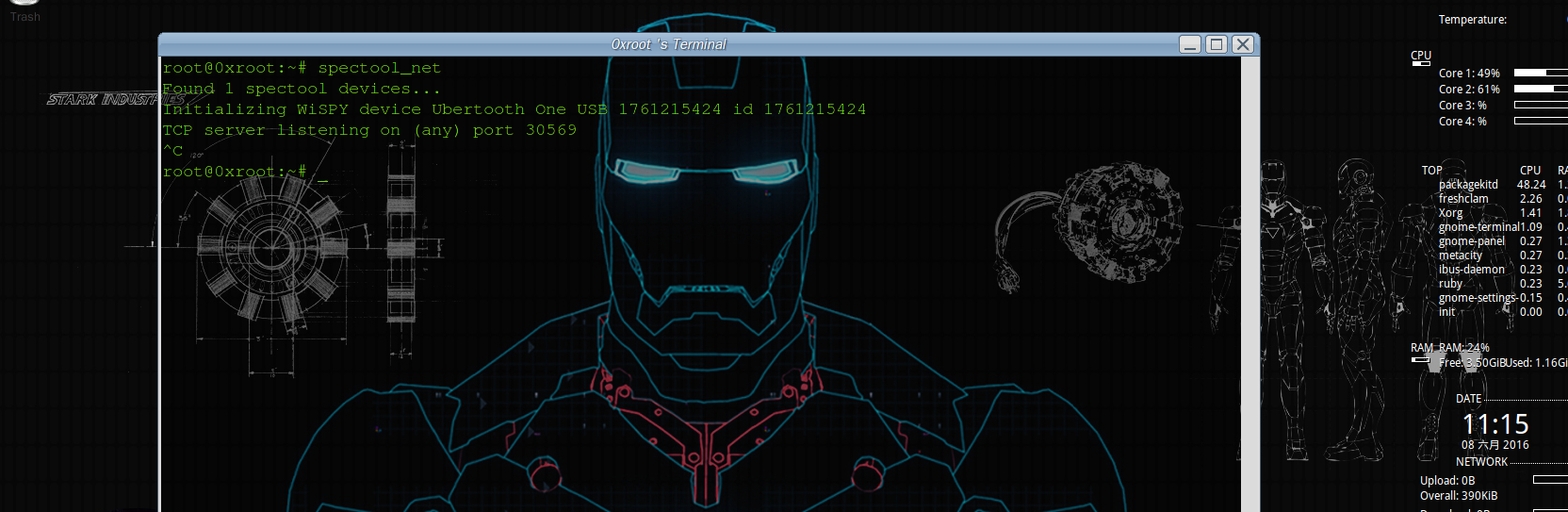Click the 'ibus-daemon' process row
Screen dimensions: 1568x512
[x=1503, y=270]
